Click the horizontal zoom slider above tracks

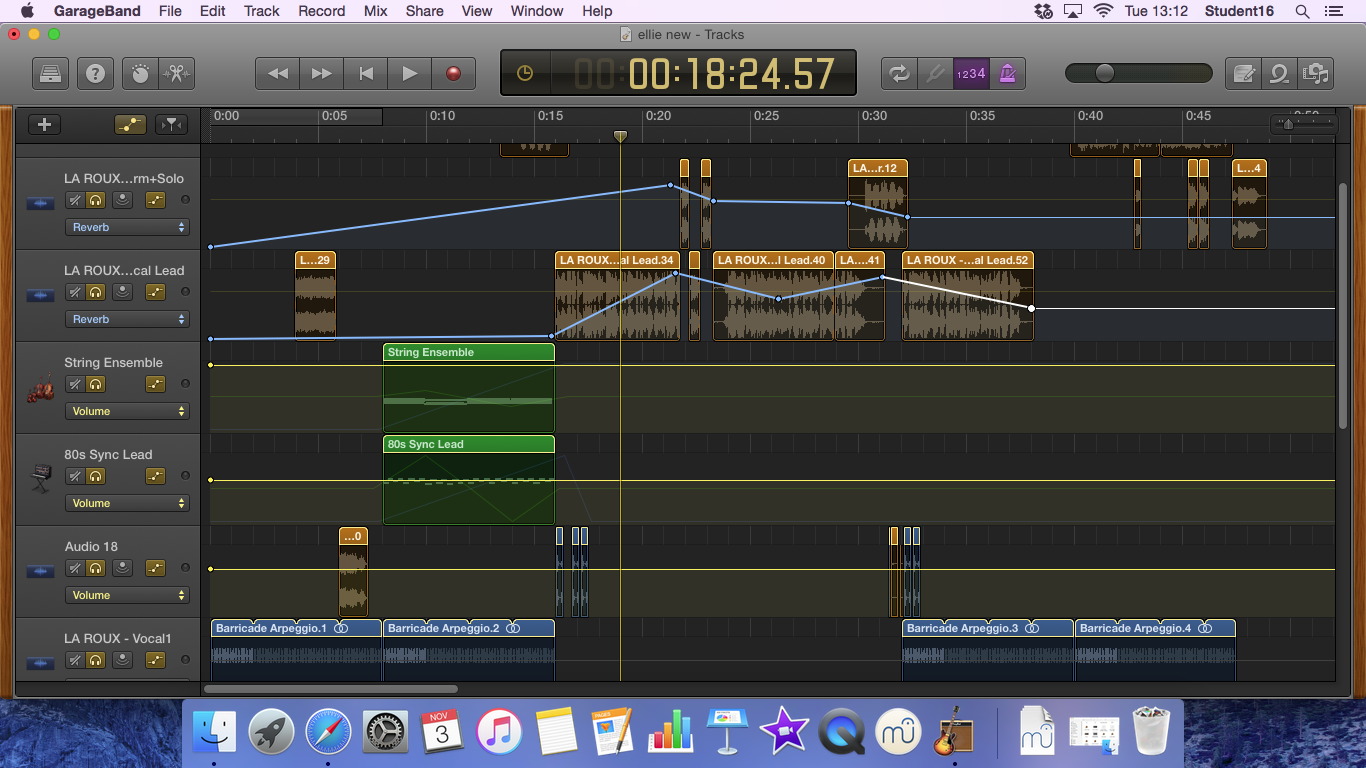1303,124
